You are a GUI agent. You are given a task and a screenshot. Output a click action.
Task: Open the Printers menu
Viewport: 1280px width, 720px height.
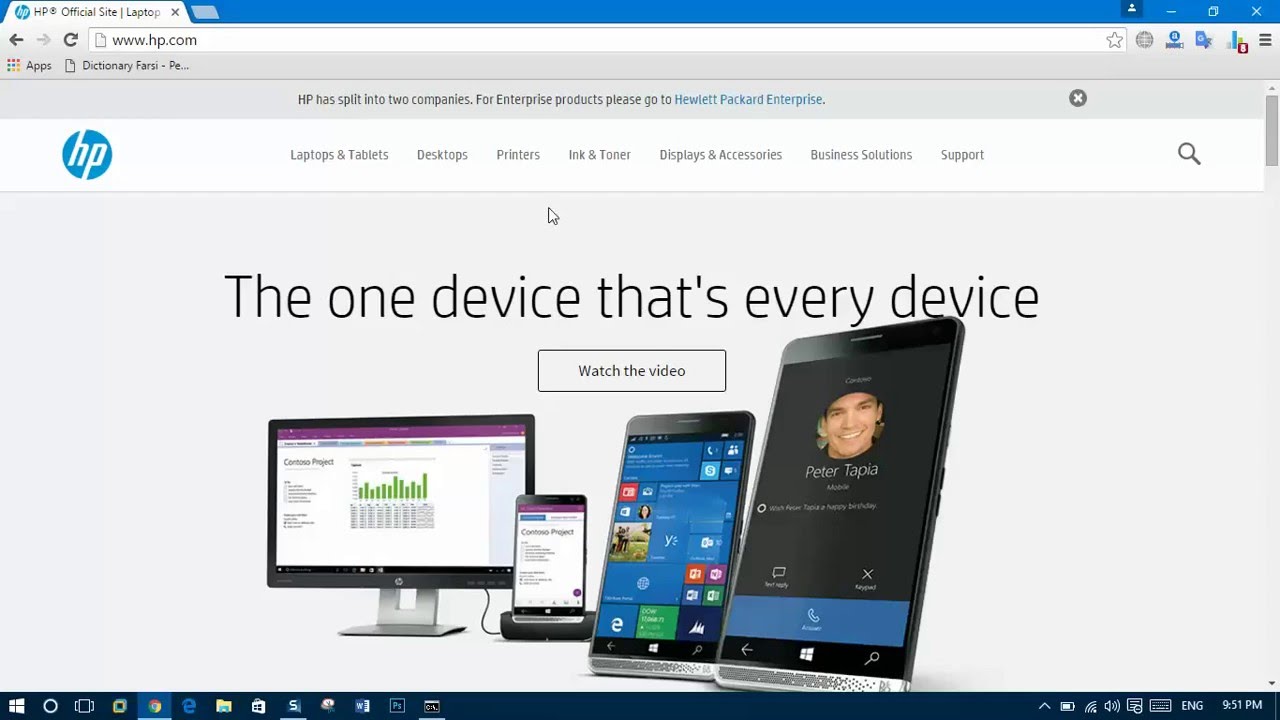(x=518, y=155)
